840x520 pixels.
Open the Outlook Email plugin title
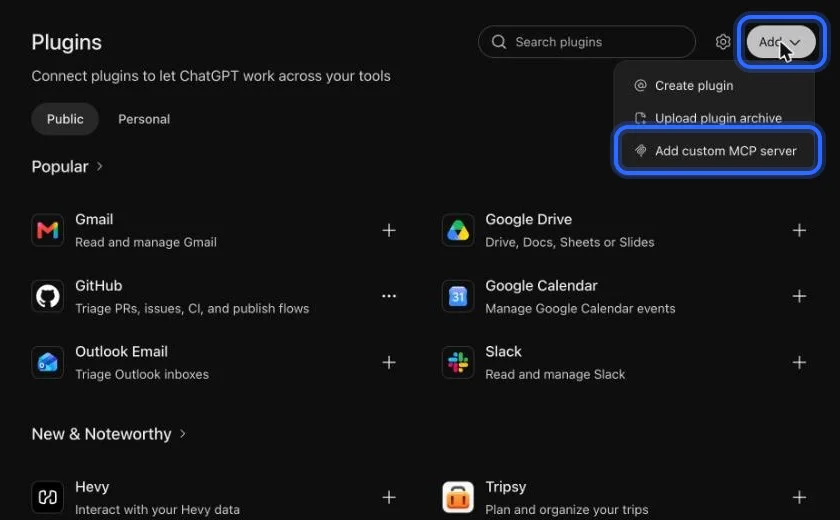click(x=122, y=352)
